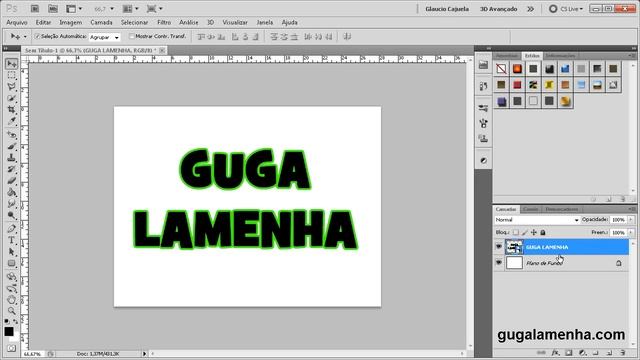The width and height of the screenshot is (640, 360).
Task: Enable Mostrar Contr. Transf. checkbox
Action: coord(131,36)
